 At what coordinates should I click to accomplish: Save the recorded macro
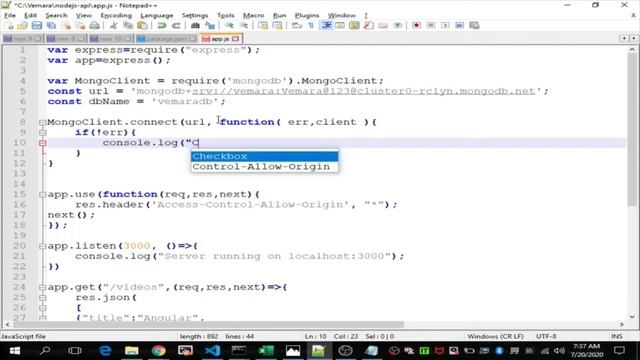pyautogui.click(x=474, y=26)
